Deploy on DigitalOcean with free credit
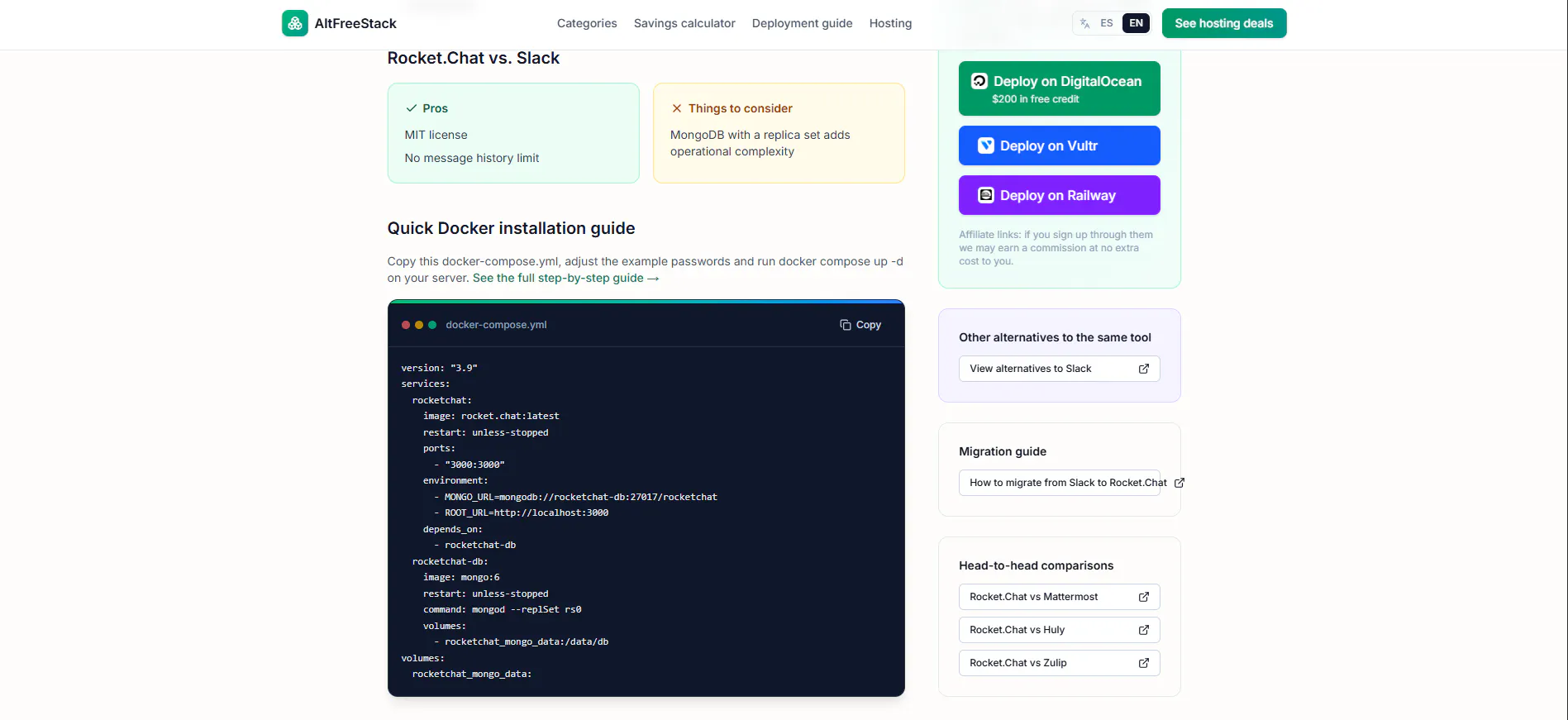 click(x=1060, y=88)
